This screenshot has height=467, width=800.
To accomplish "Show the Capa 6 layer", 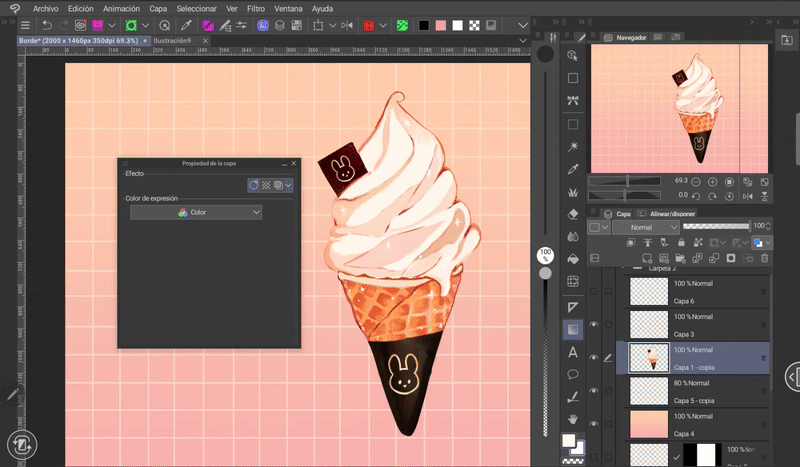I will (x=594, y=291).
